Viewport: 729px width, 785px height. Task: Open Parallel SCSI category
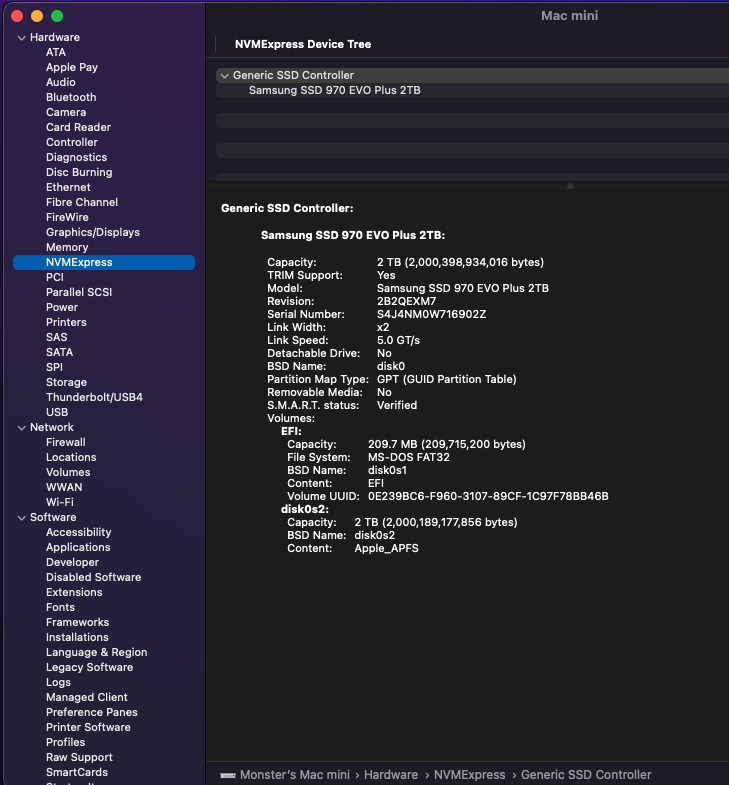point(79,292)
